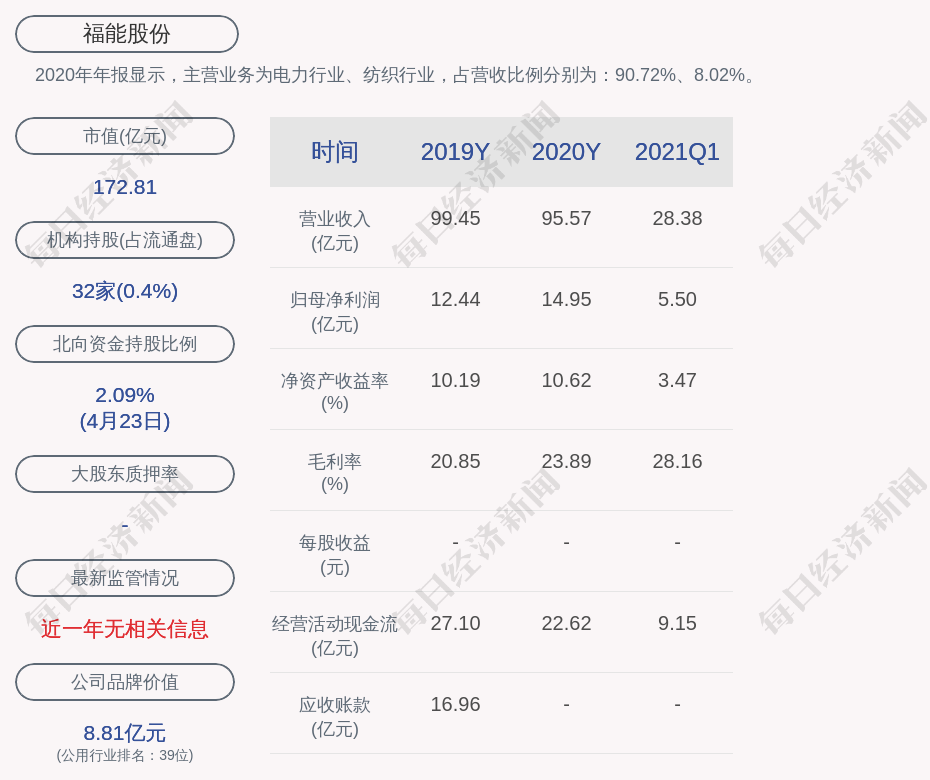Click the 营业收入 (亿元) row label
This screenshot has width=930, height=780.
pyautogui.click(x=335, y=231)
